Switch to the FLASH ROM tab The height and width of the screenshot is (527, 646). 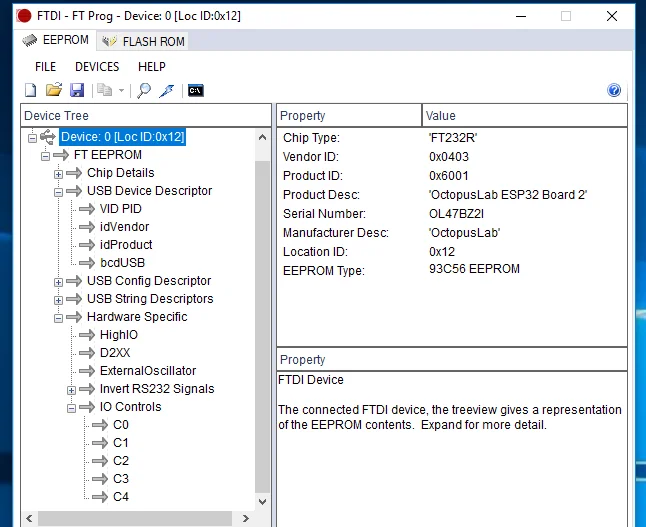[x=143, y=41]
